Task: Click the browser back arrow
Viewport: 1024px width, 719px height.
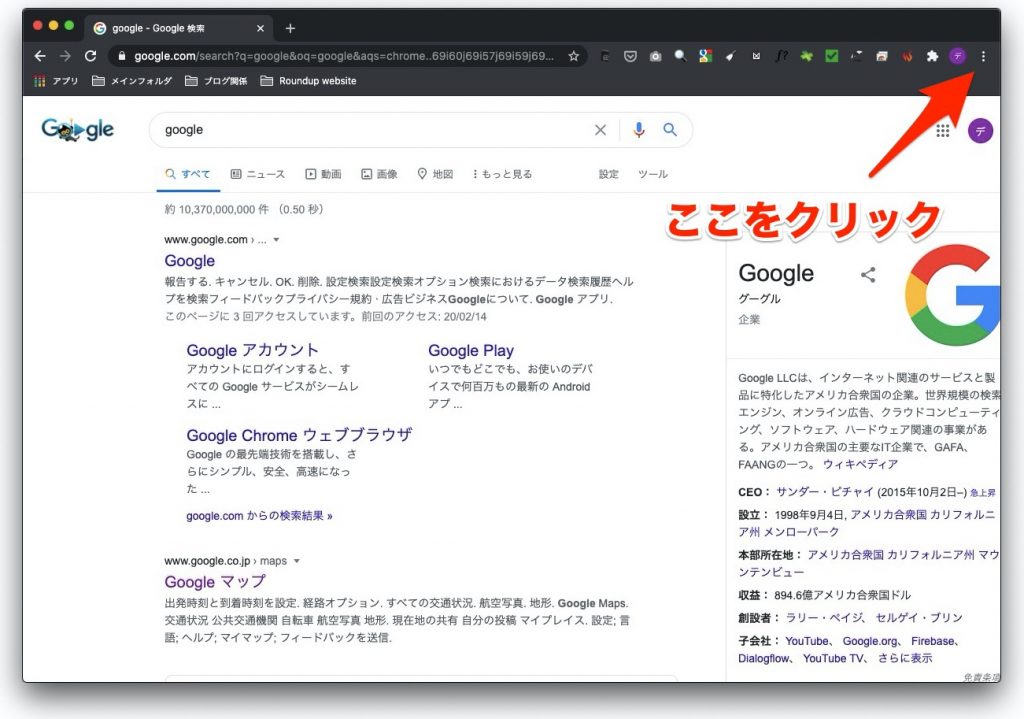Action: coord(40,56)
